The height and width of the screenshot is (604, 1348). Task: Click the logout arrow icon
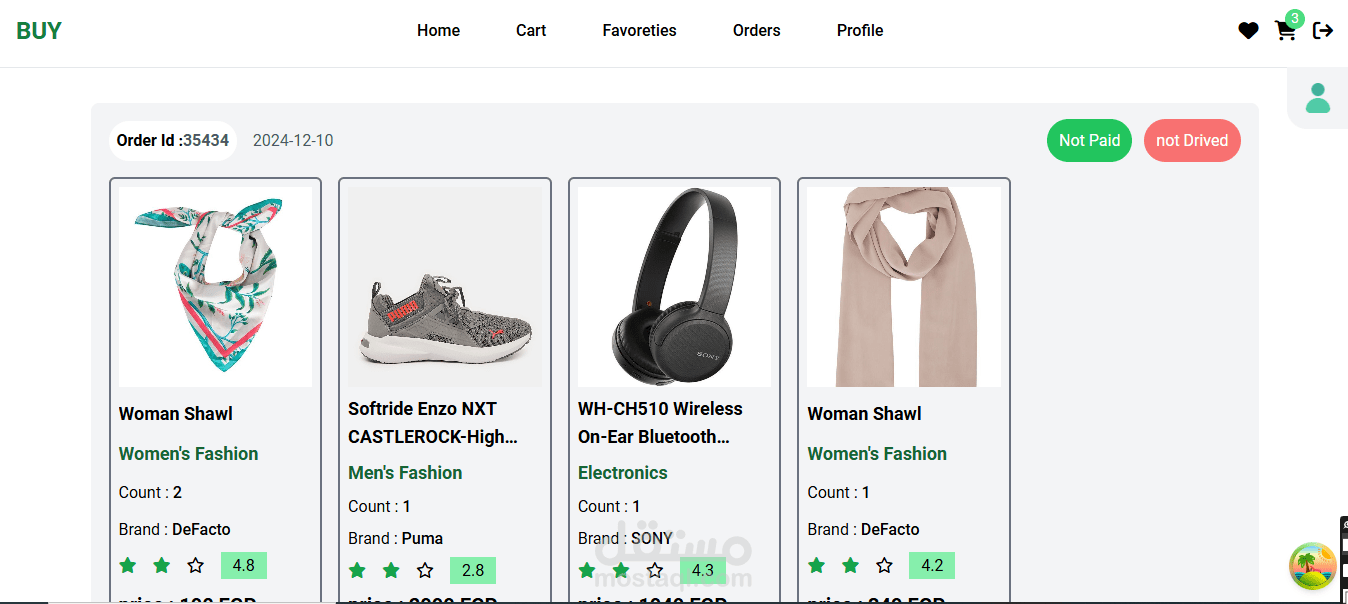click(x=1323, y=31)
